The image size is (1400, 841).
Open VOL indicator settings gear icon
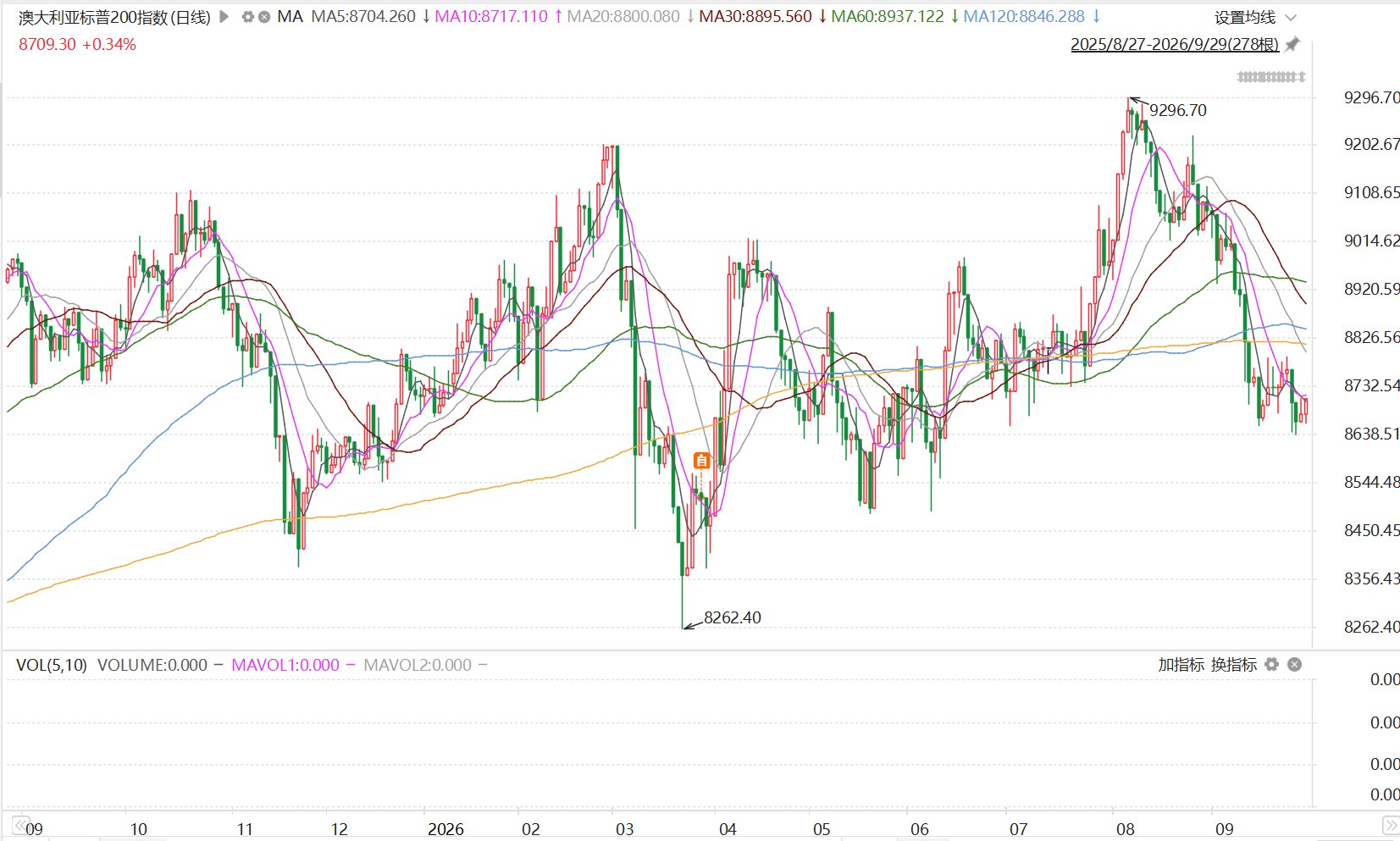click(1271, 665)
